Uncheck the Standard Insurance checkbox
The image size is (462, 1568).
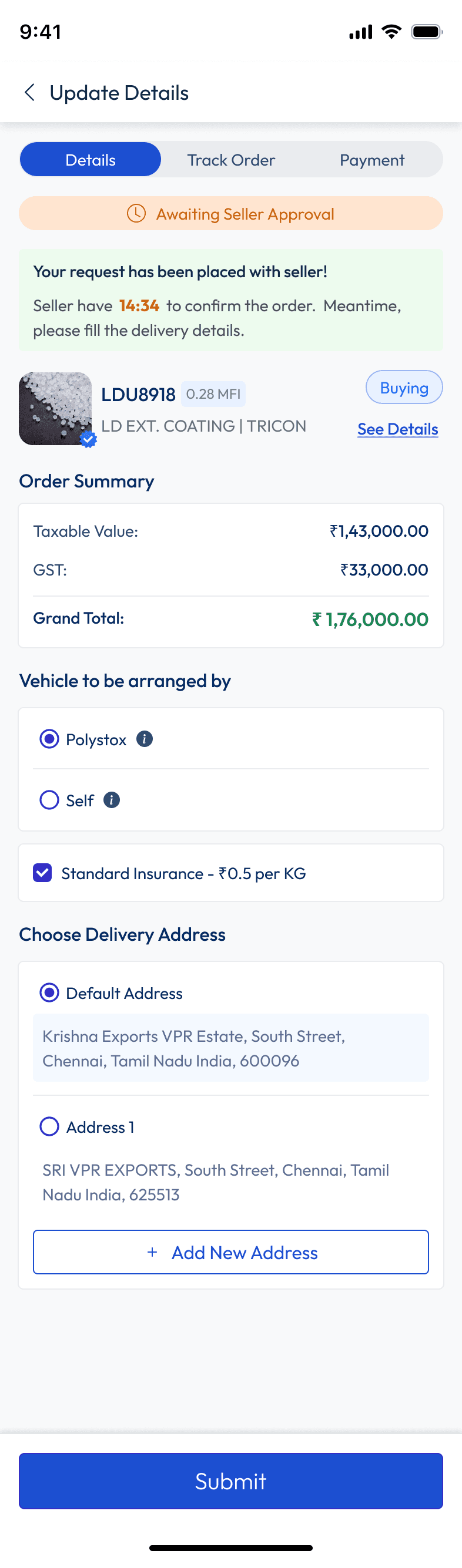tap(43, 873)
